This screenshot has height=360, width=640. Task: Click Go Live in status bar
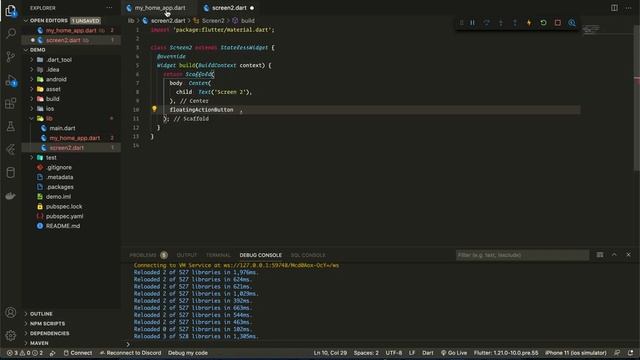(453, 353)
